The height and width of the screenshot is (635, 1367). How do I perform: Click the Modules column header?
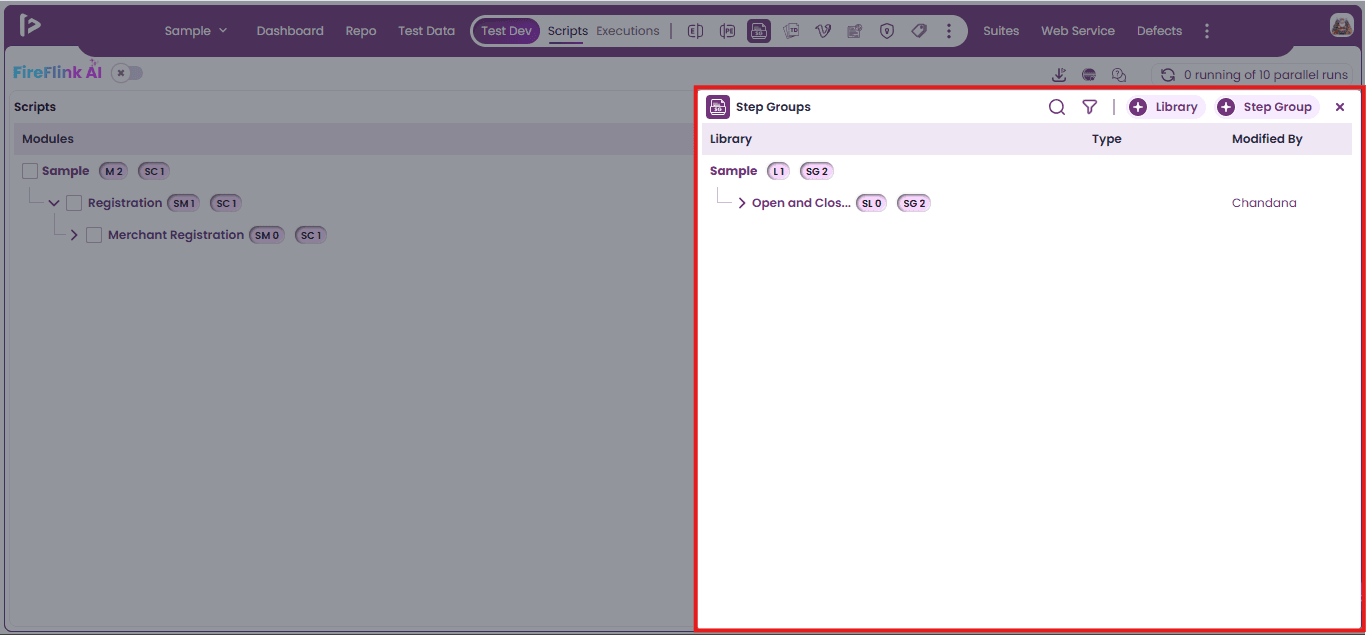point(48,139)
